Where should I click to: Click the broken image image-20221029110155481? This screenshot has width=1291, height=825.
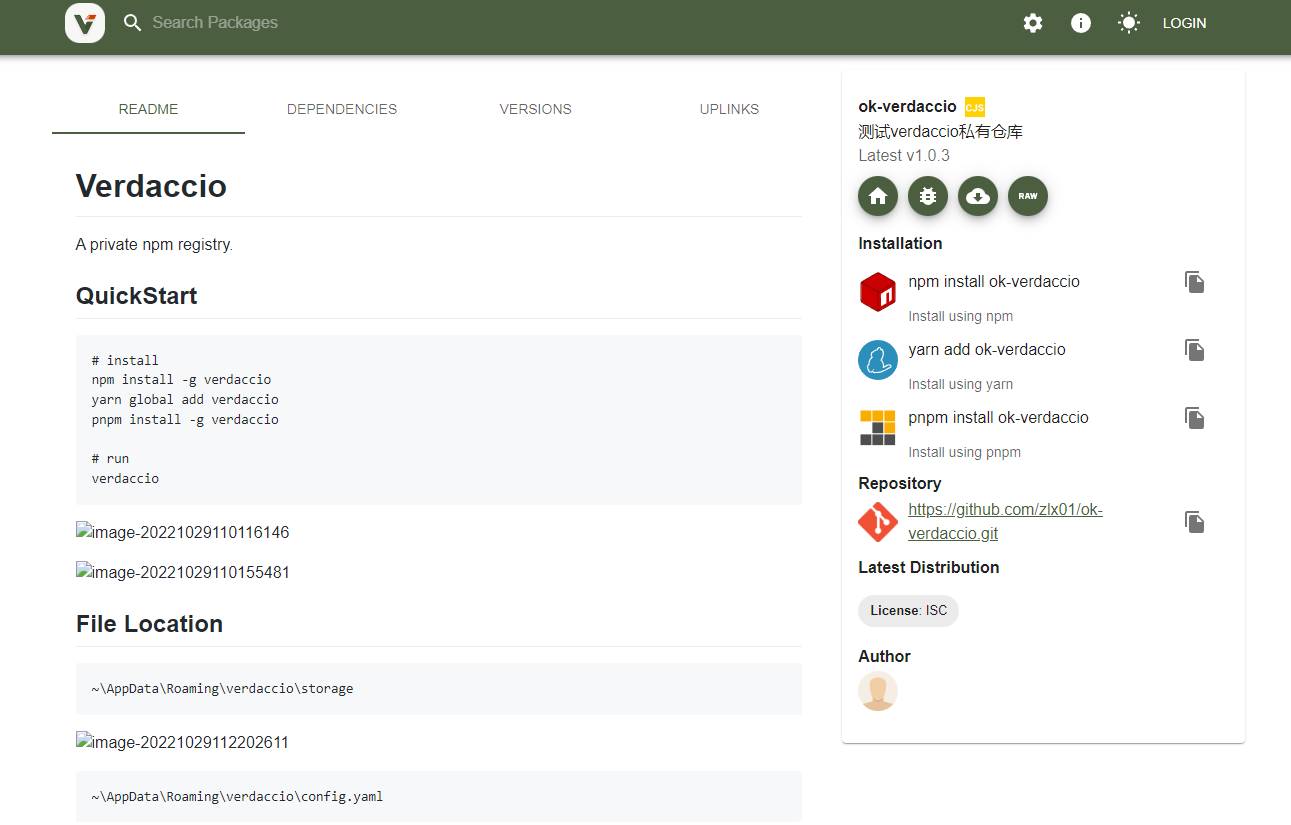tap(183, 573)
